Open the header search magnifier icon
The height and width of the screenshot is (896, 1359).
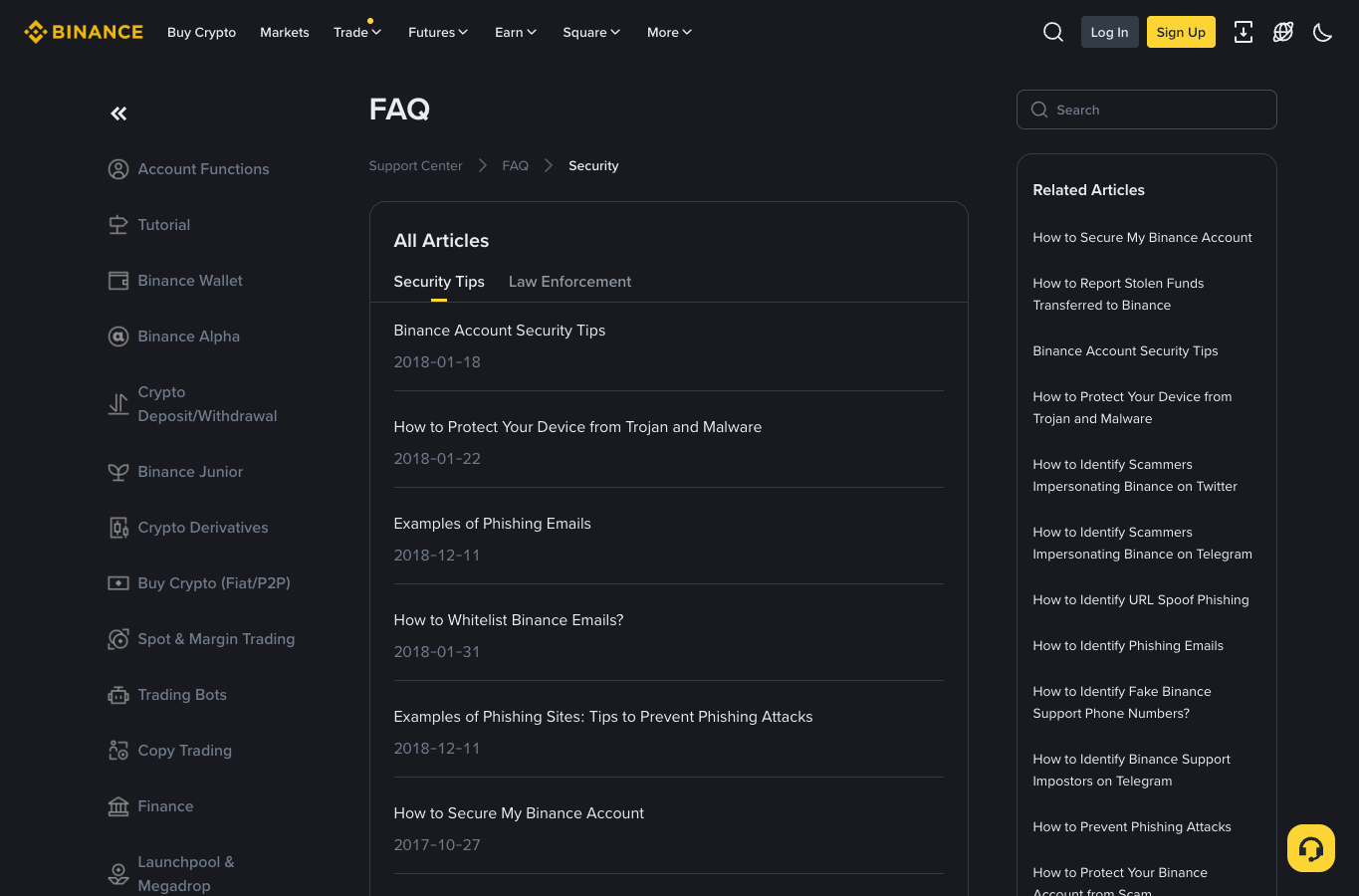tap(1053, 32)
